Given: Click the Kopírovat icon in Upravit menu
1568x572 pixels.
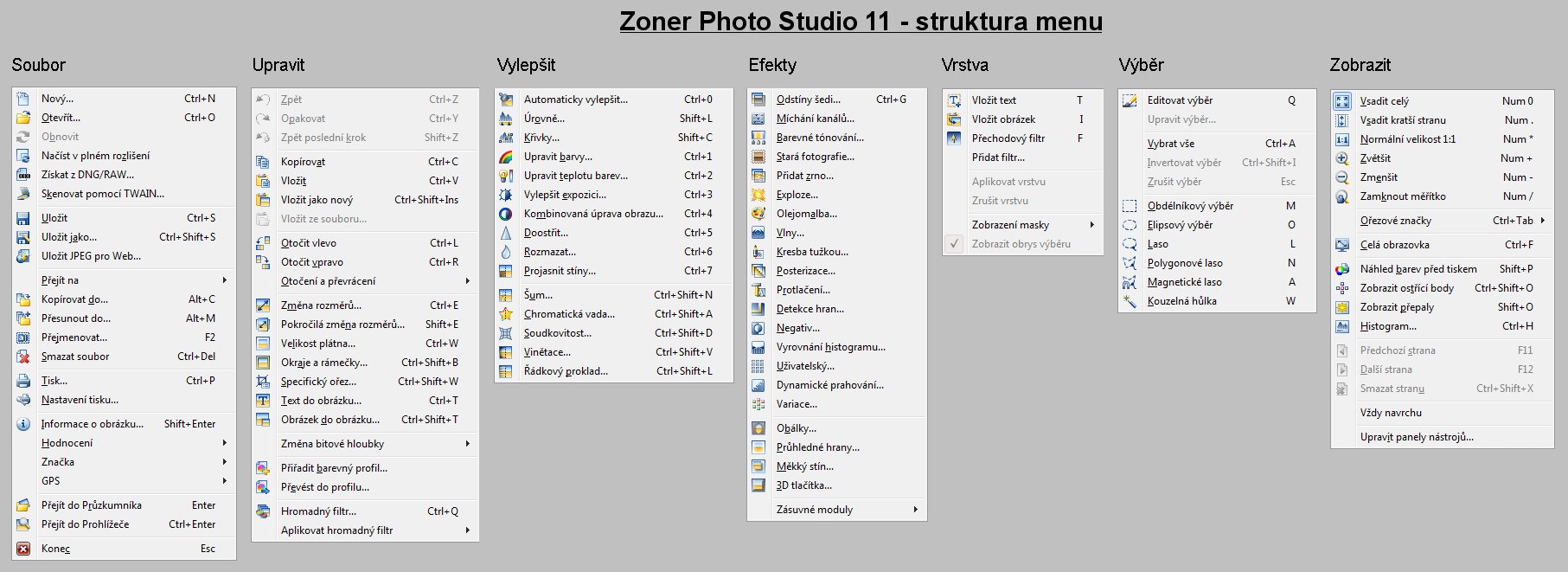Looking at the screenshot, I should click(x=263, y=162).
